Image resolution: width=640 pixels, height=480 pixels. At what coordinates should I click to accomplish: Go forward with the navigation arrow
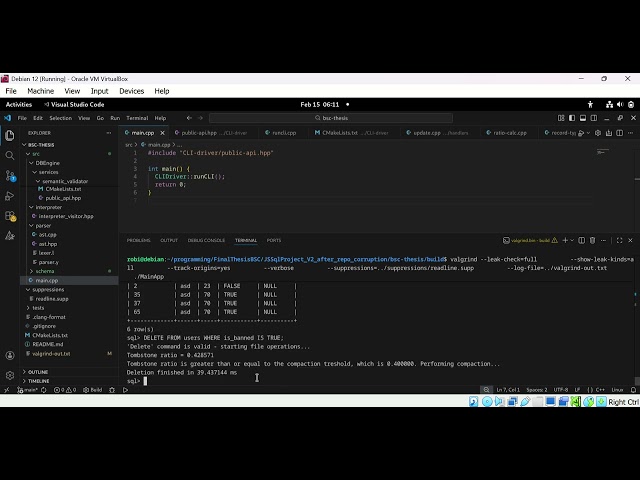point(200,118)
